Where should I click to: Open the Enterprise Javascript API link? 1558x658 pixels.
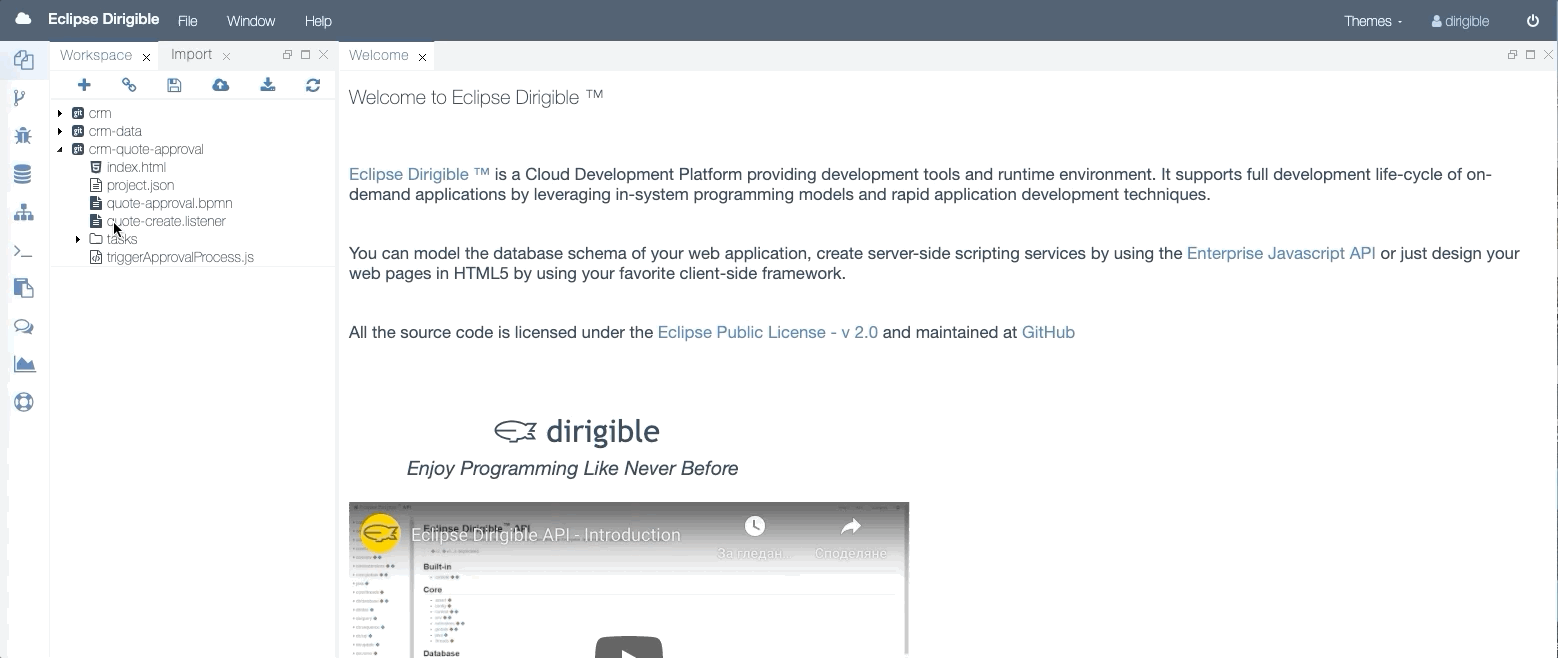pyautogui.click(x=1281, y=253)
